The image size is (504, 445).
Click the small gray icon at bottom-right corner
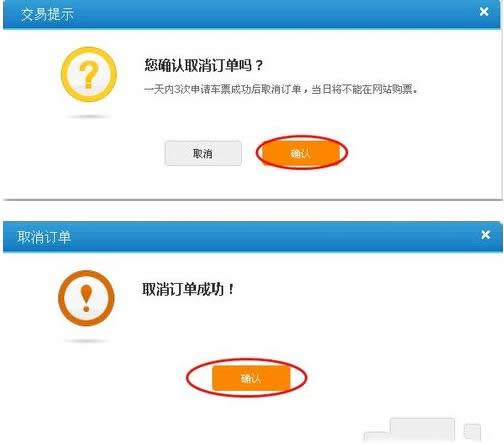click(x=472, y=432)
